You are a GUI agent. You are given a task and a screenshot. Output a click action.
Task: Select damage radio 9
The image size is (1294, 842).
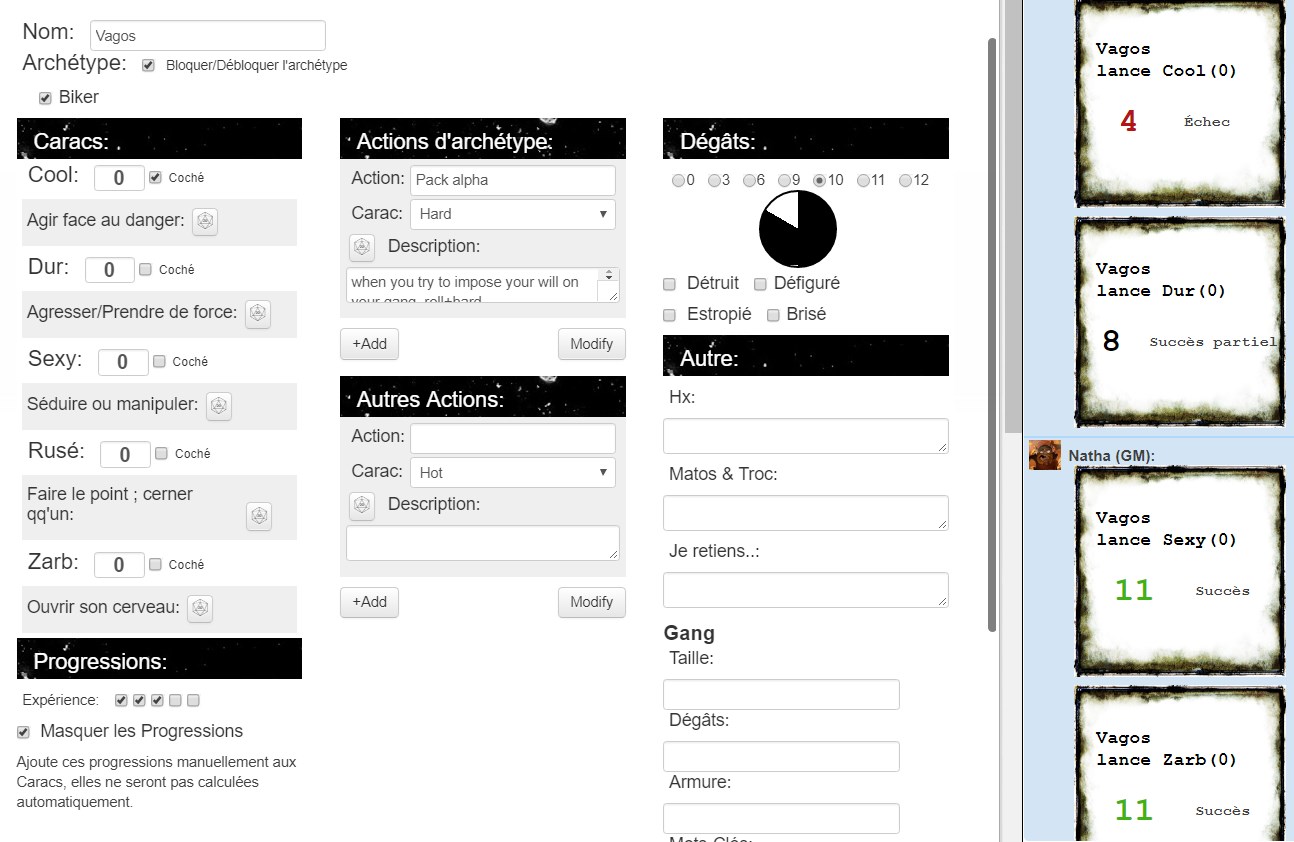pos(784,181)
